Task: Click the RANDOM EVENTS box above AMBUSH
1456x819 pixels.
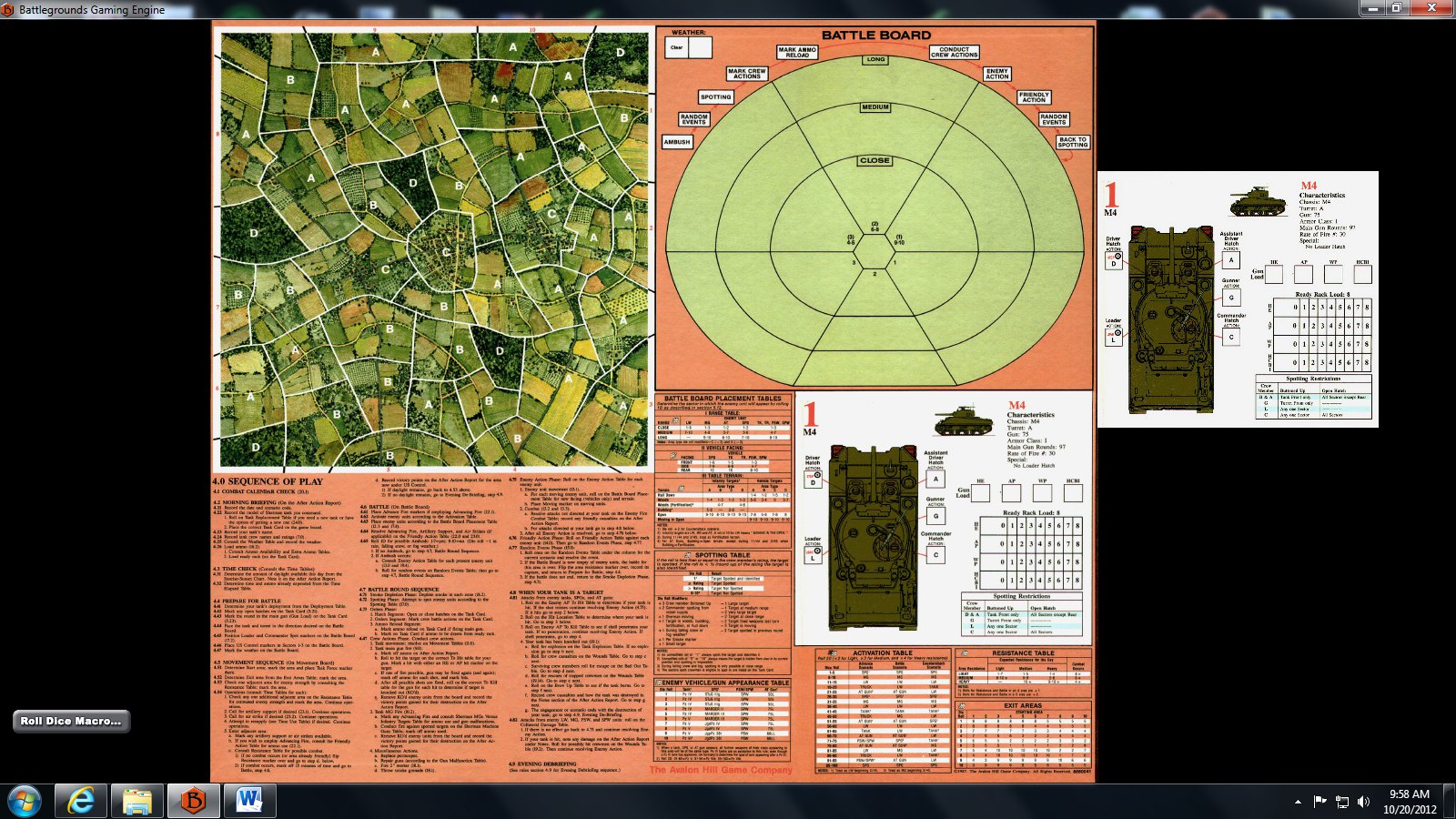Action: 693,119
